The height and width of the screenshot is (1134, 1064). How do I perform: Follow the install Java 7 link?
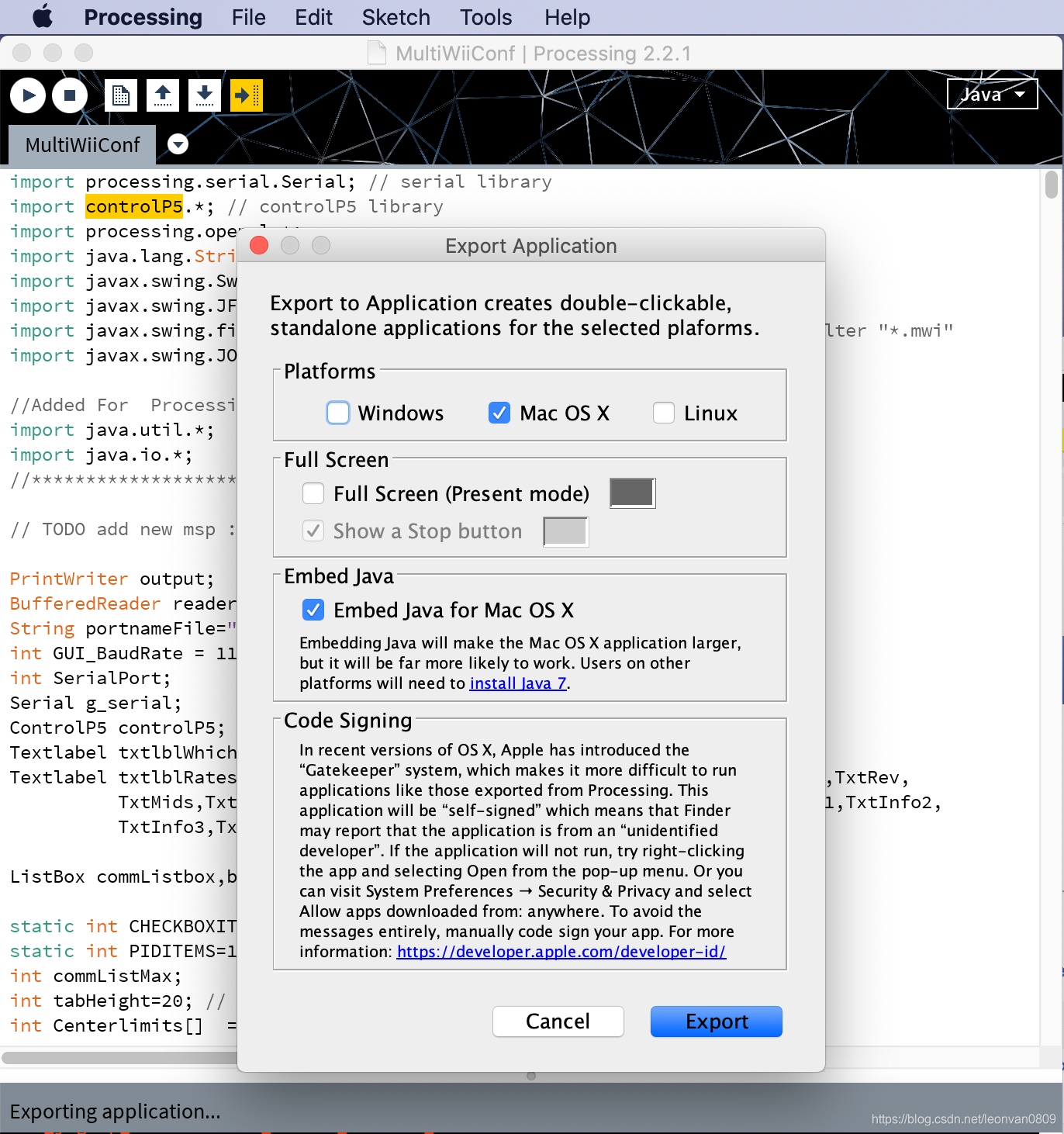518,683
